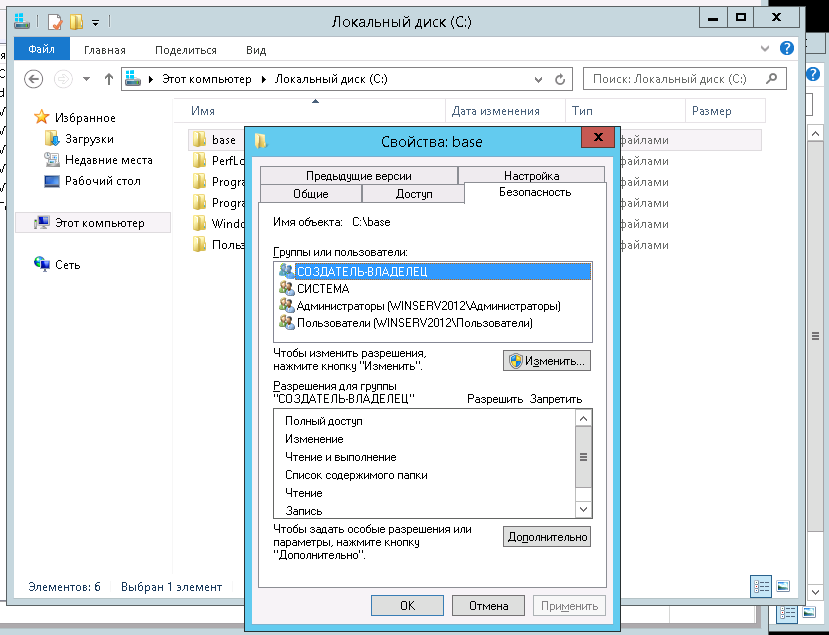
Task: Open Рабочий стол in navigation pane
Action: pyautogui.click(x=103, y=181)
